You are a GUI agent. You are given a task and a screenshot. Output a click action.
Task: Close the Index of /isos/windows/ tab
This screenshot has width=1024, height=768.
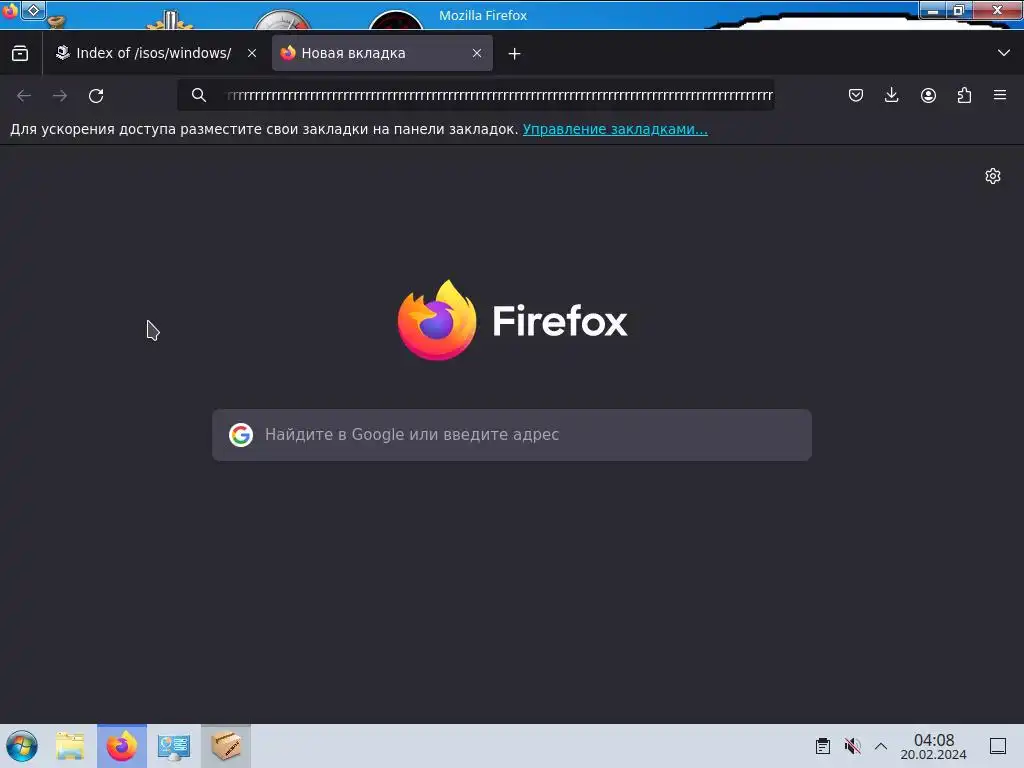click(252, 54)
